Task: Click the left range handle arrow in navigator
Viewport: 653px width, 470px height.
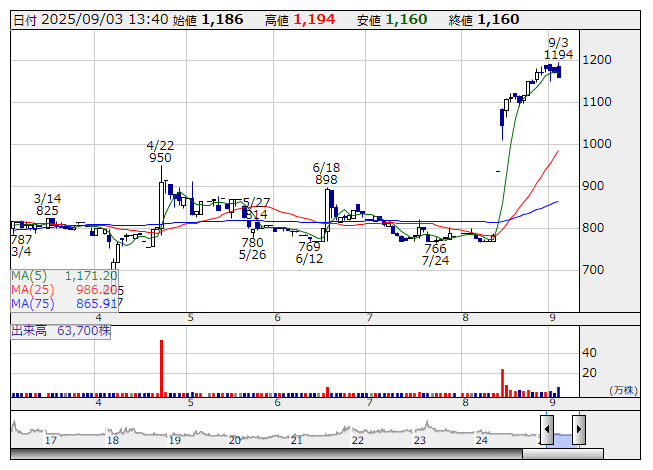Action: (547, 429)
